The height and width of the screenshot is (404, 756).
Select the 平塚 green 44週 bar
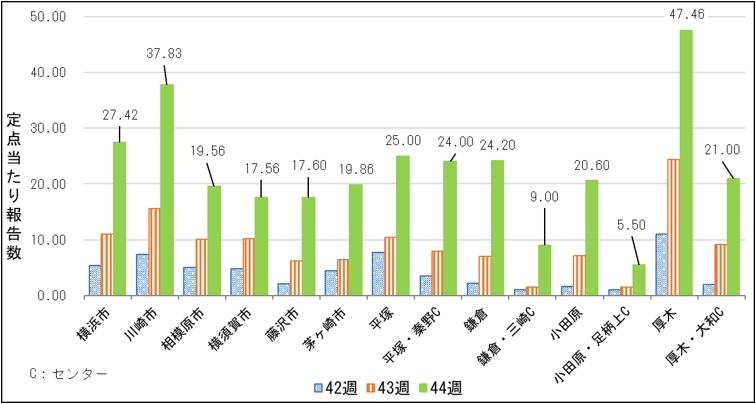tap(403, 225)
